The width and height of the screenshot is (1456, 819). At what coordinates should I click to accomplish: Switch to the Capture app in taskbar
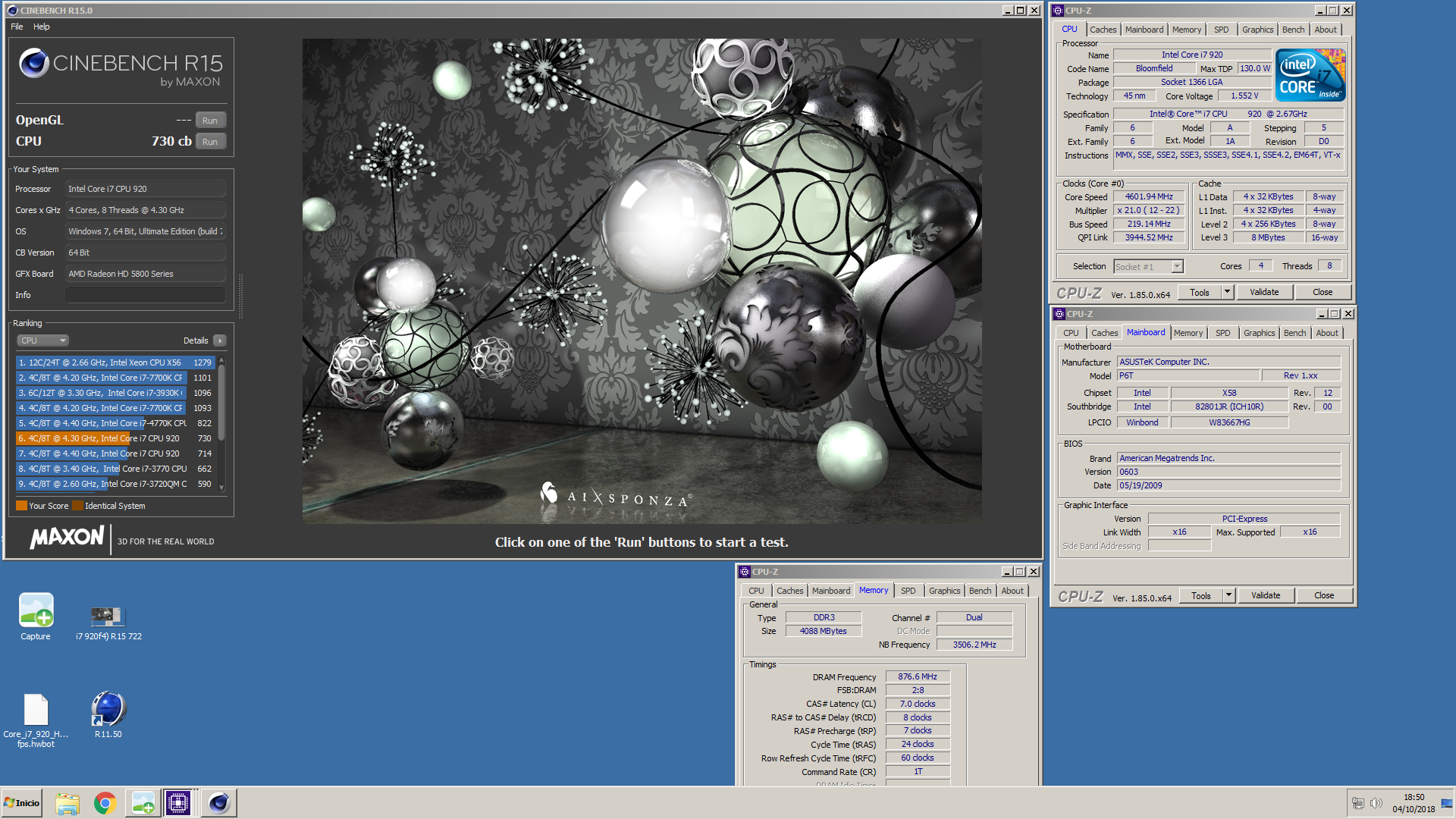click(x=143, y=803)
